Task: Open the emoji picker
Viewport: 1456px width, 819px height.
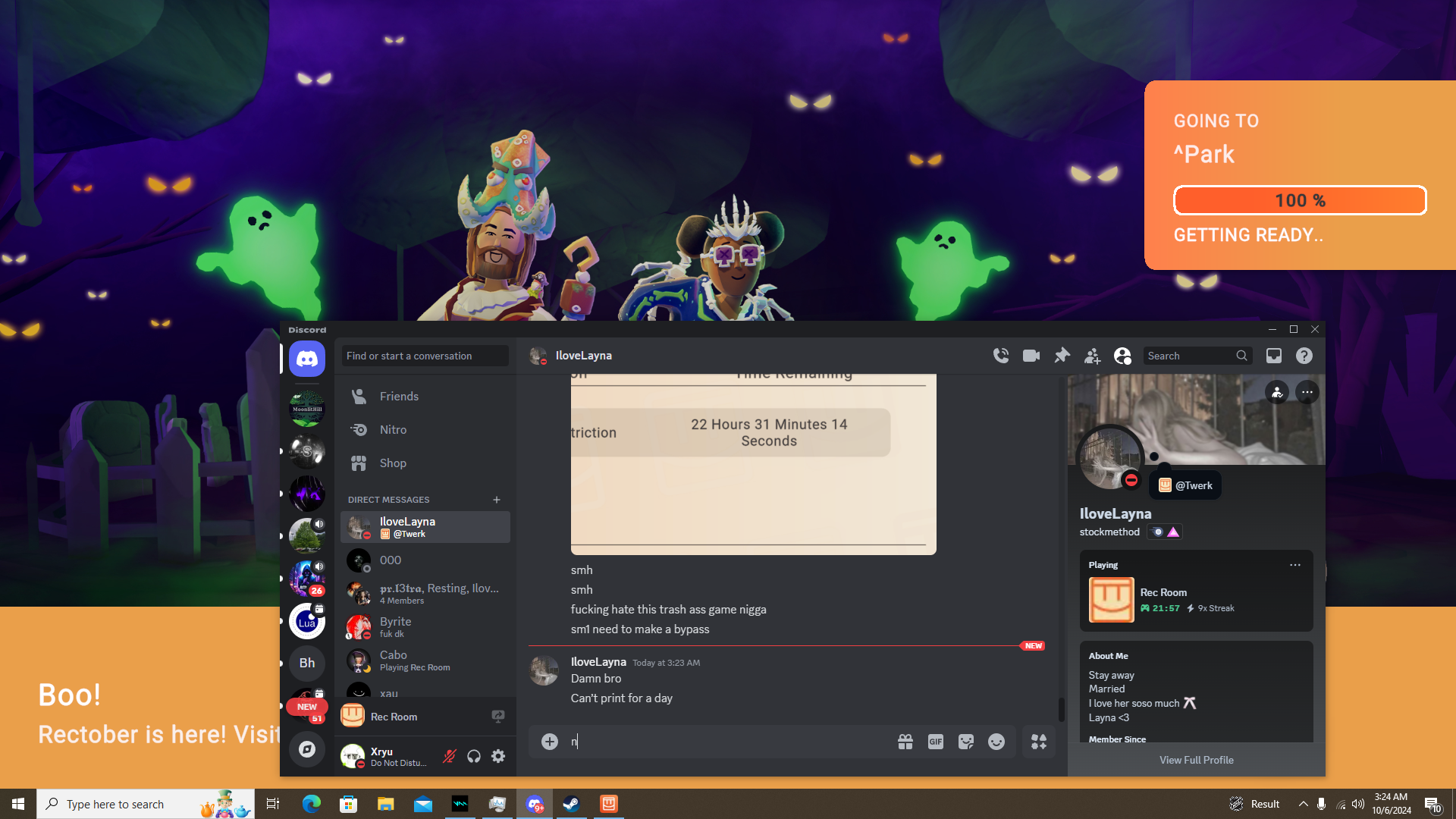Action: [x=996, y=742]
